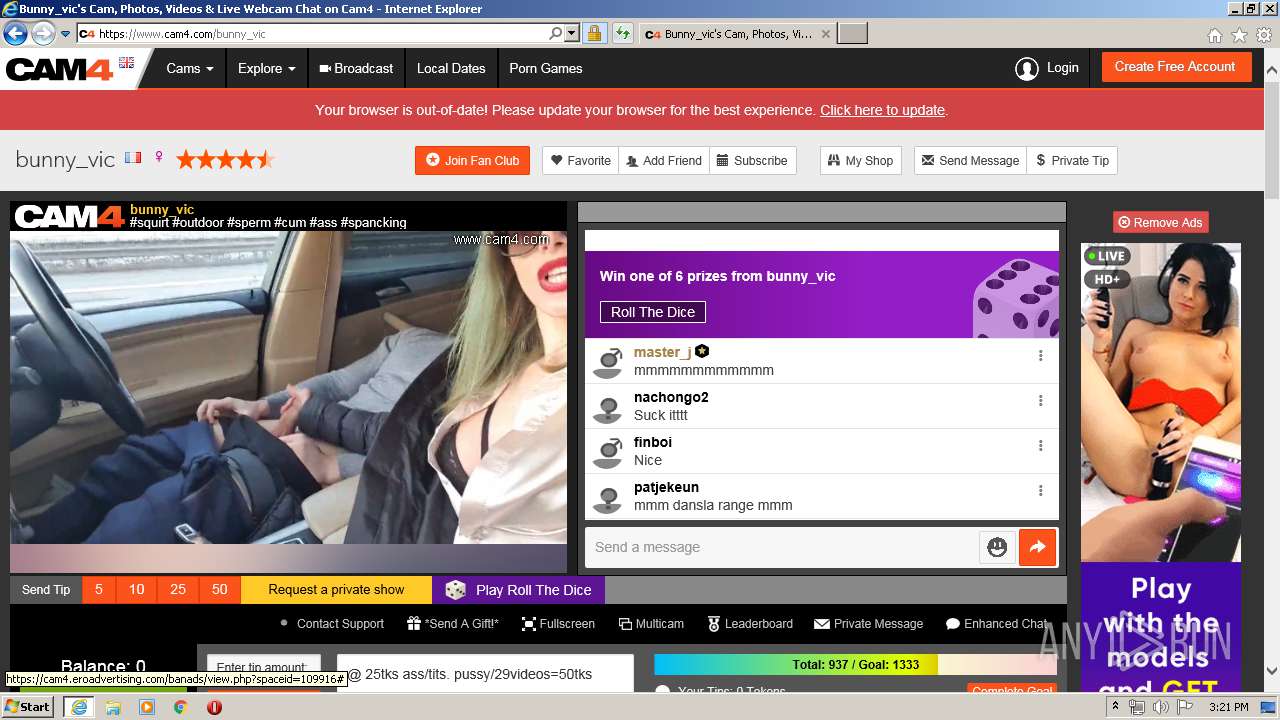The image size is (1280, 720).
Task: Open options menu for master_j message
Action: click(1040, 355)
